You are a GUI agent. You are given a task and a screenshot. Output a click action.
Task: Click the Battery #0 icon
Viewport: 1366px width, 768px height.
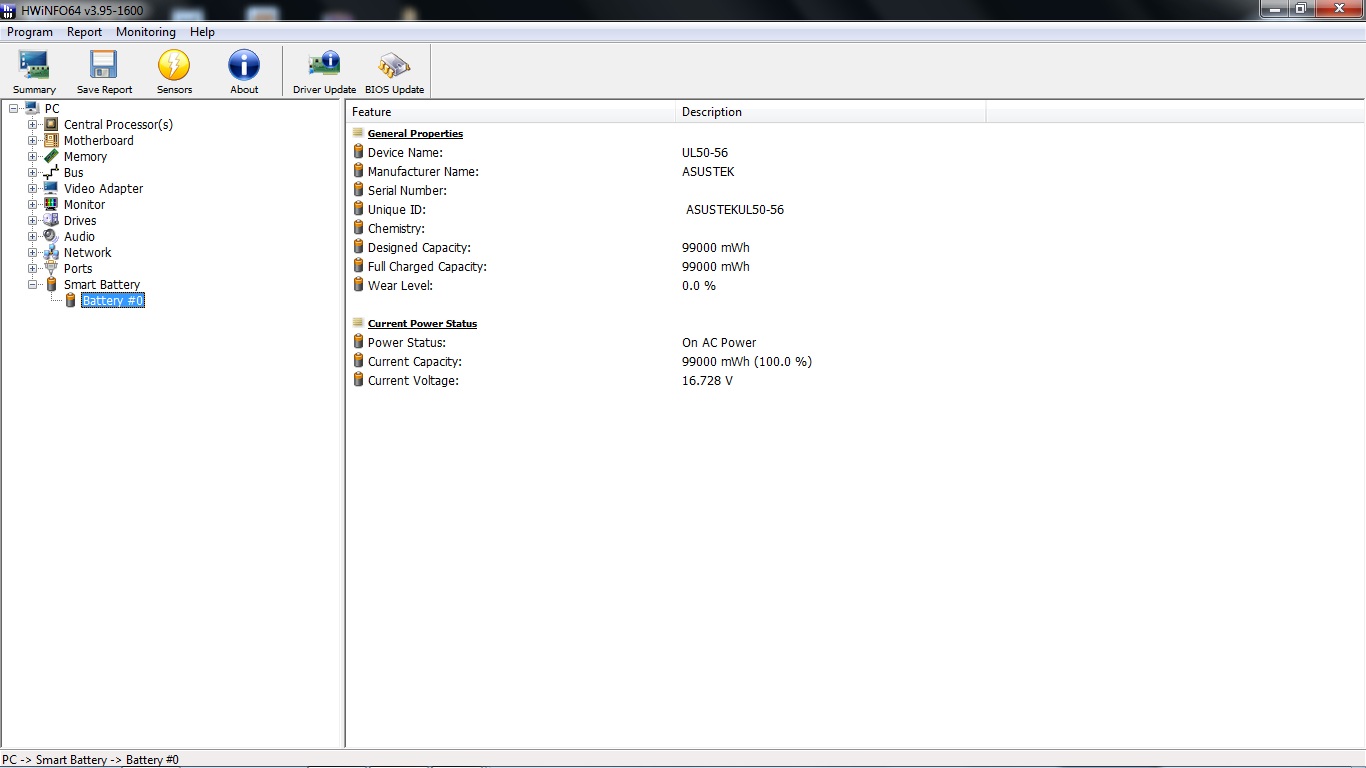[70, 300]
